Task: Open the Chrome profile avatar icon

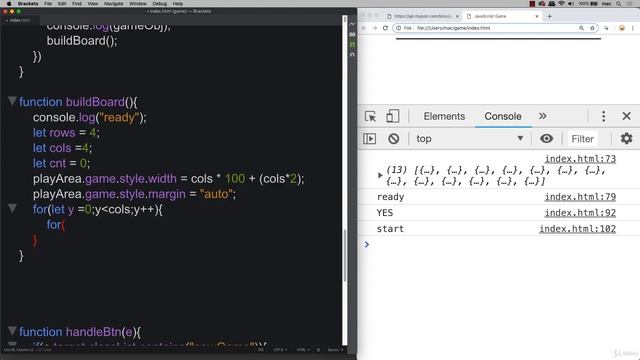Action: tap(622, 28)
